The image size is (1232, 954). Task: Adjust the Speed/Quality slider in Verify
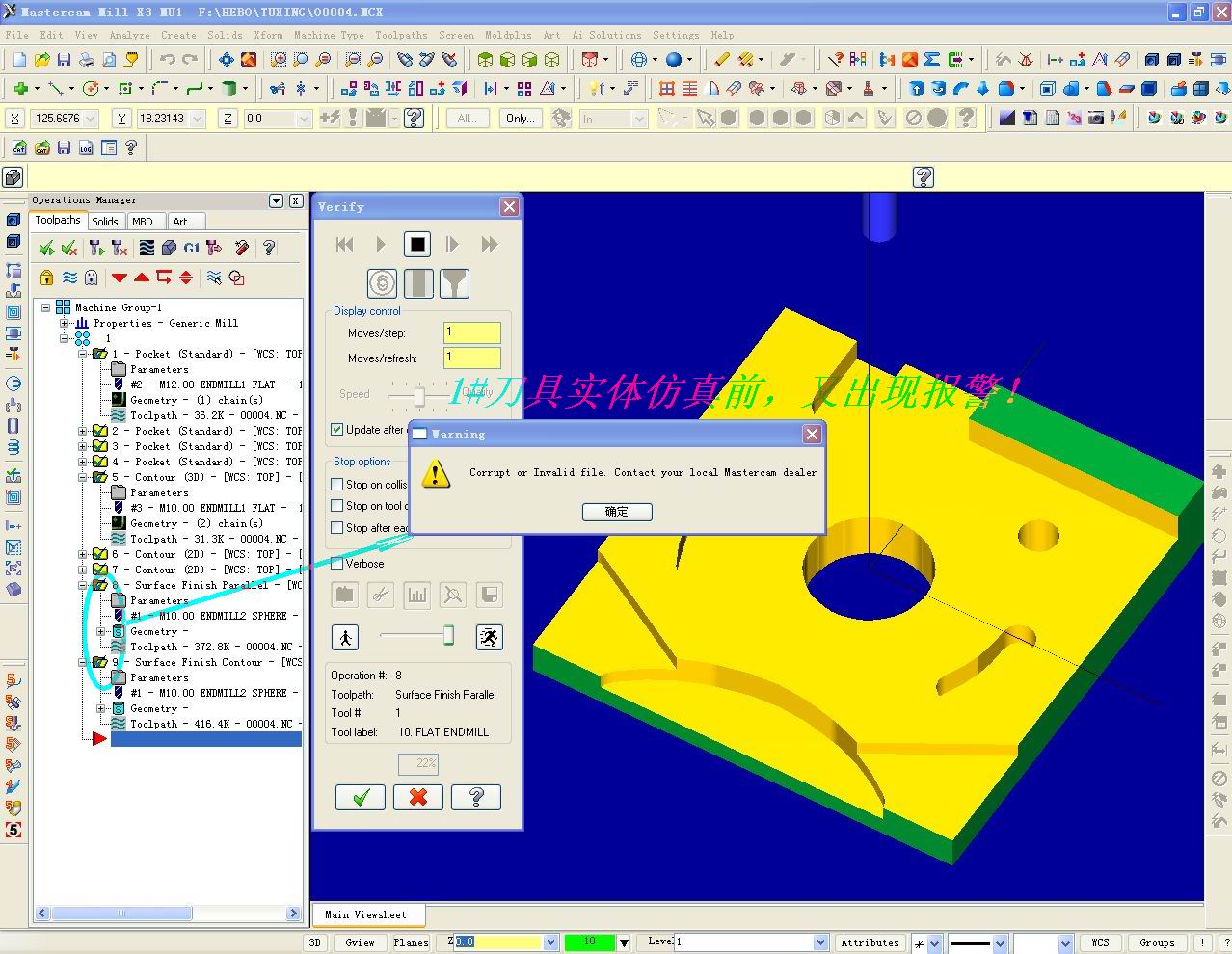(x=419, y=396)
